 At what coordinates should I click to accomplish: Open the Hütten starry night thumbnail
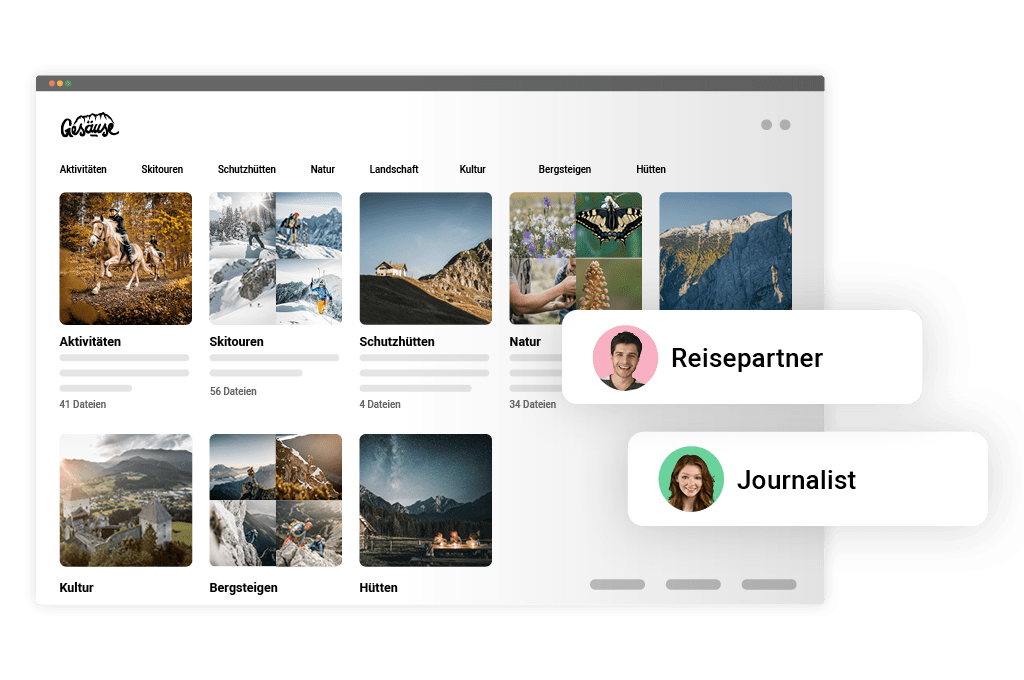point(426,500)
